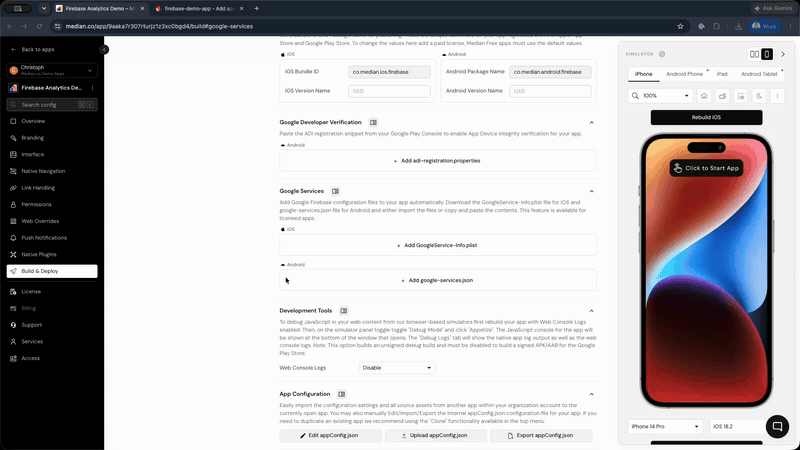Click the iOS Bundle ID field

(389, 72)
